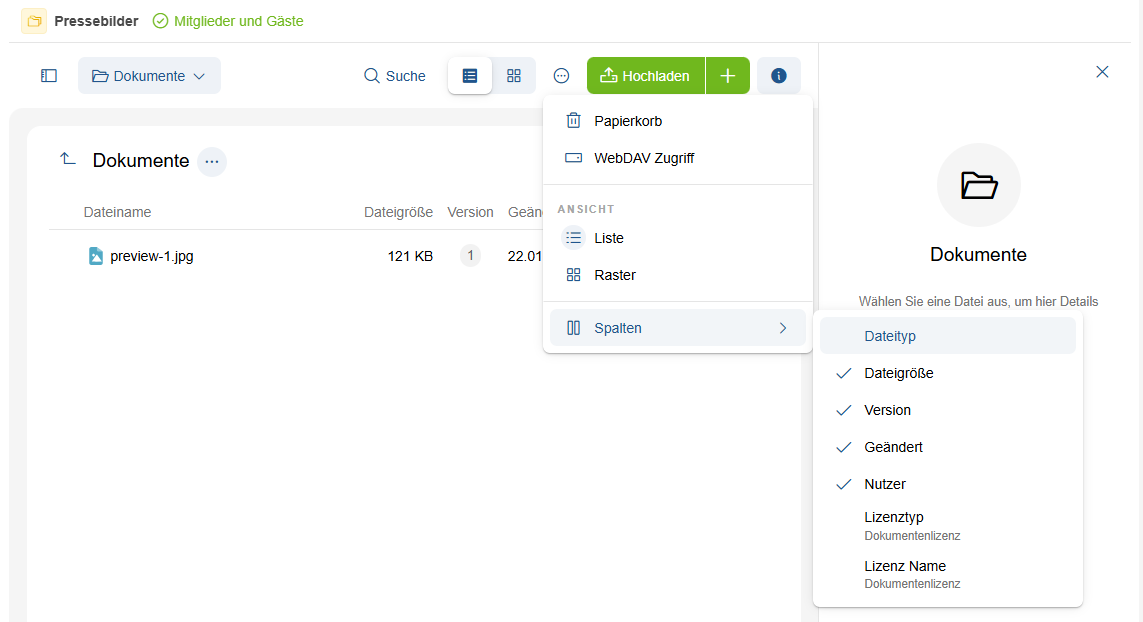Viewport: 1143px width, 622px height.
Task: Click the Hochladen upload button
Action: [x=646, y=76]
